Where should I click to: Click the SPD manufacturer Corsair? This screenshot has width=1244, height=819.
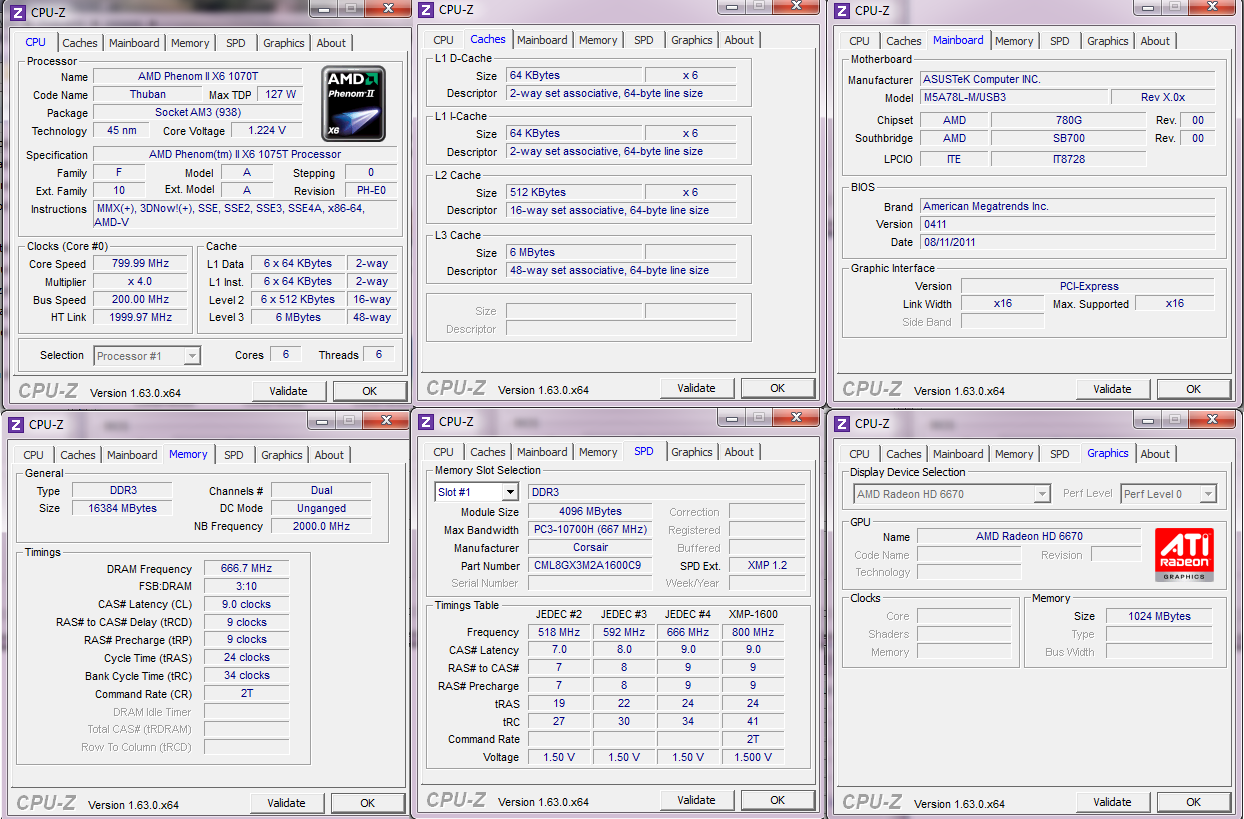coord(590,548)
